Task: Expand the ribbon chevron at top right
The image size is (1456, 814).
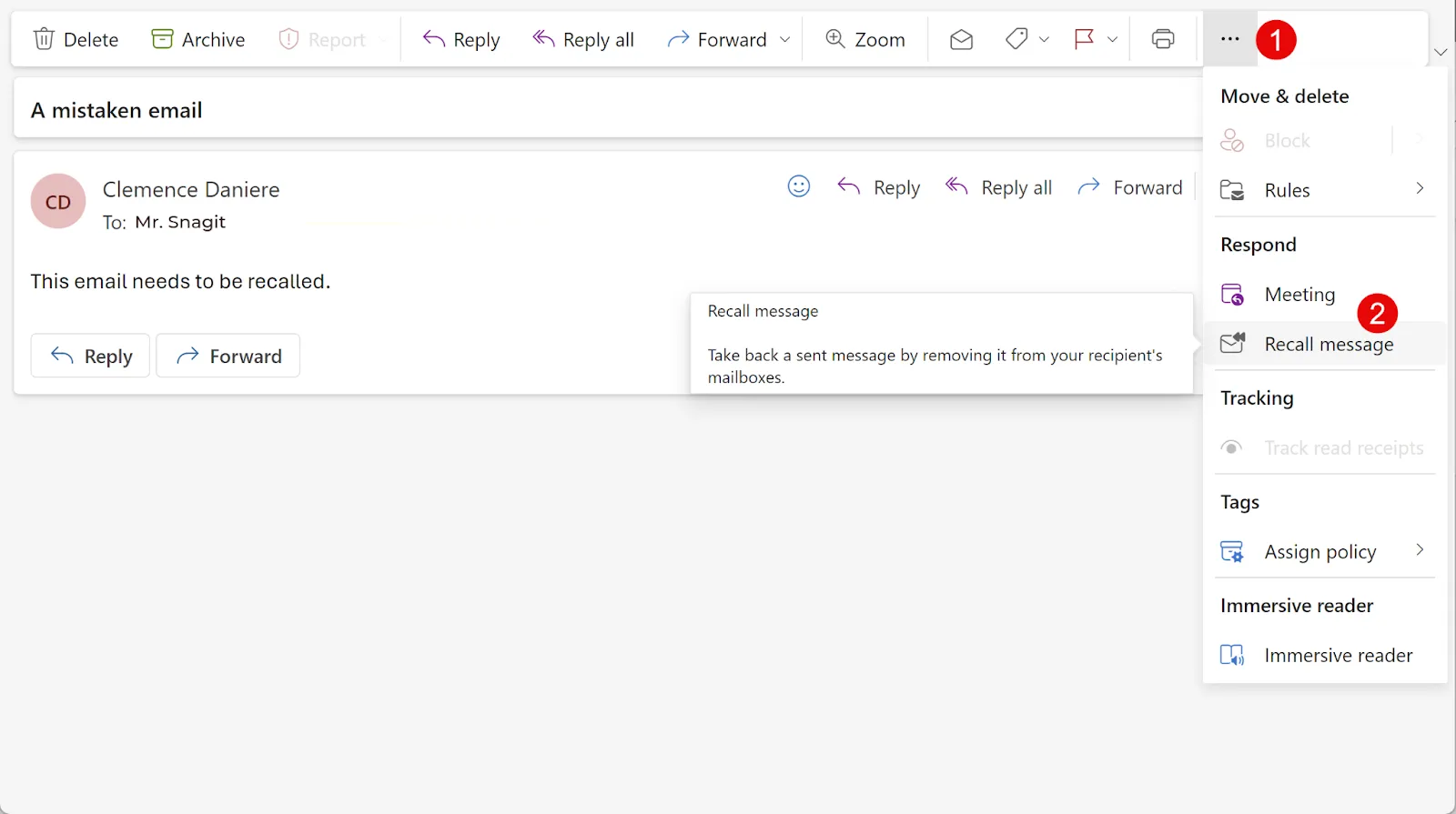Action: coord(1441,52)
